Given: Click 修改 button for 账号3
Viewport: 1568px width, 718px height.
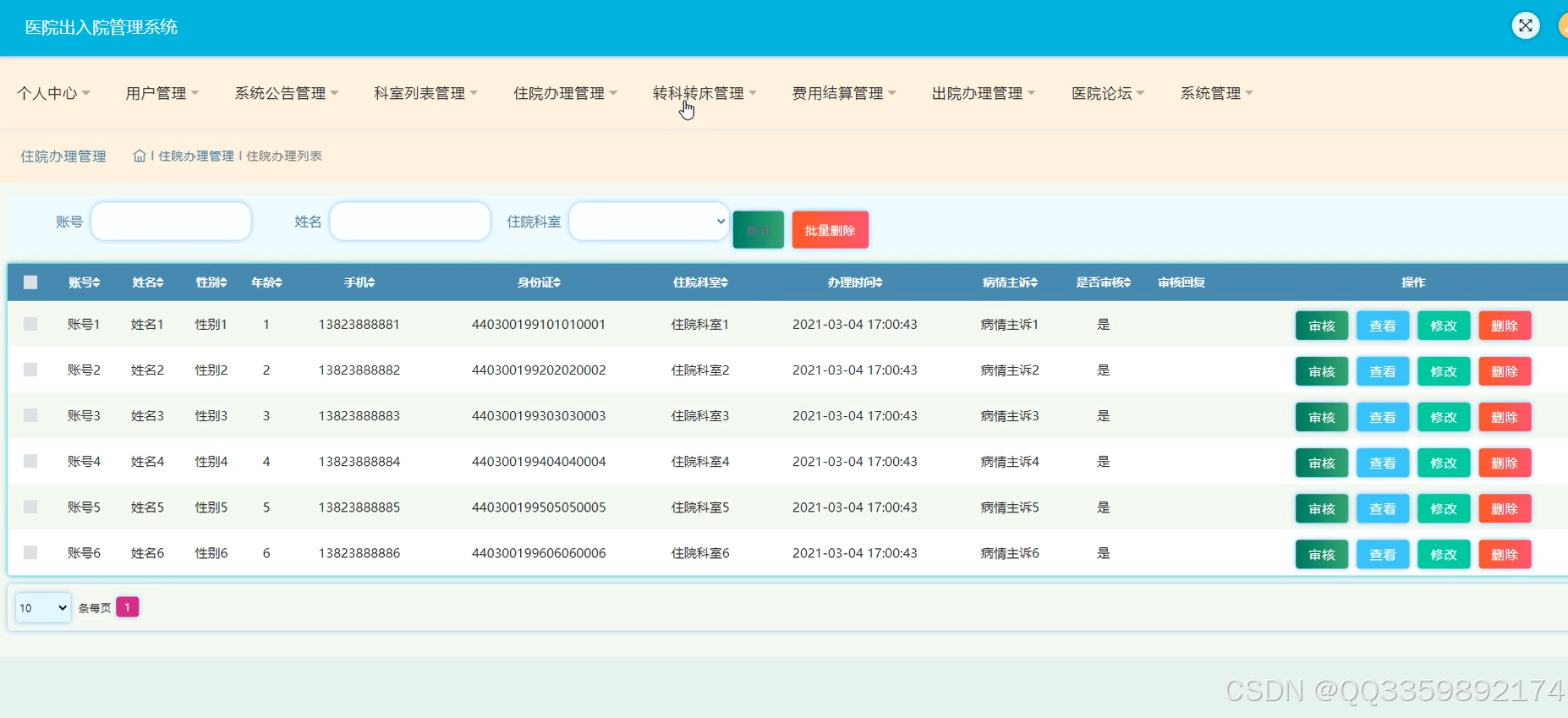Looking at the screenshot, I should [1444, 417].
